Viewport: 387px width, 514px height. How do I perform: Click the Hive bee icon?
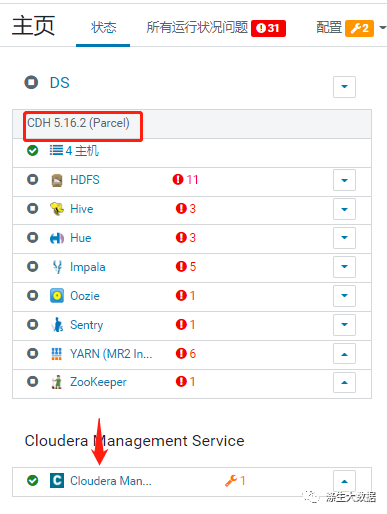click(57, 209)
